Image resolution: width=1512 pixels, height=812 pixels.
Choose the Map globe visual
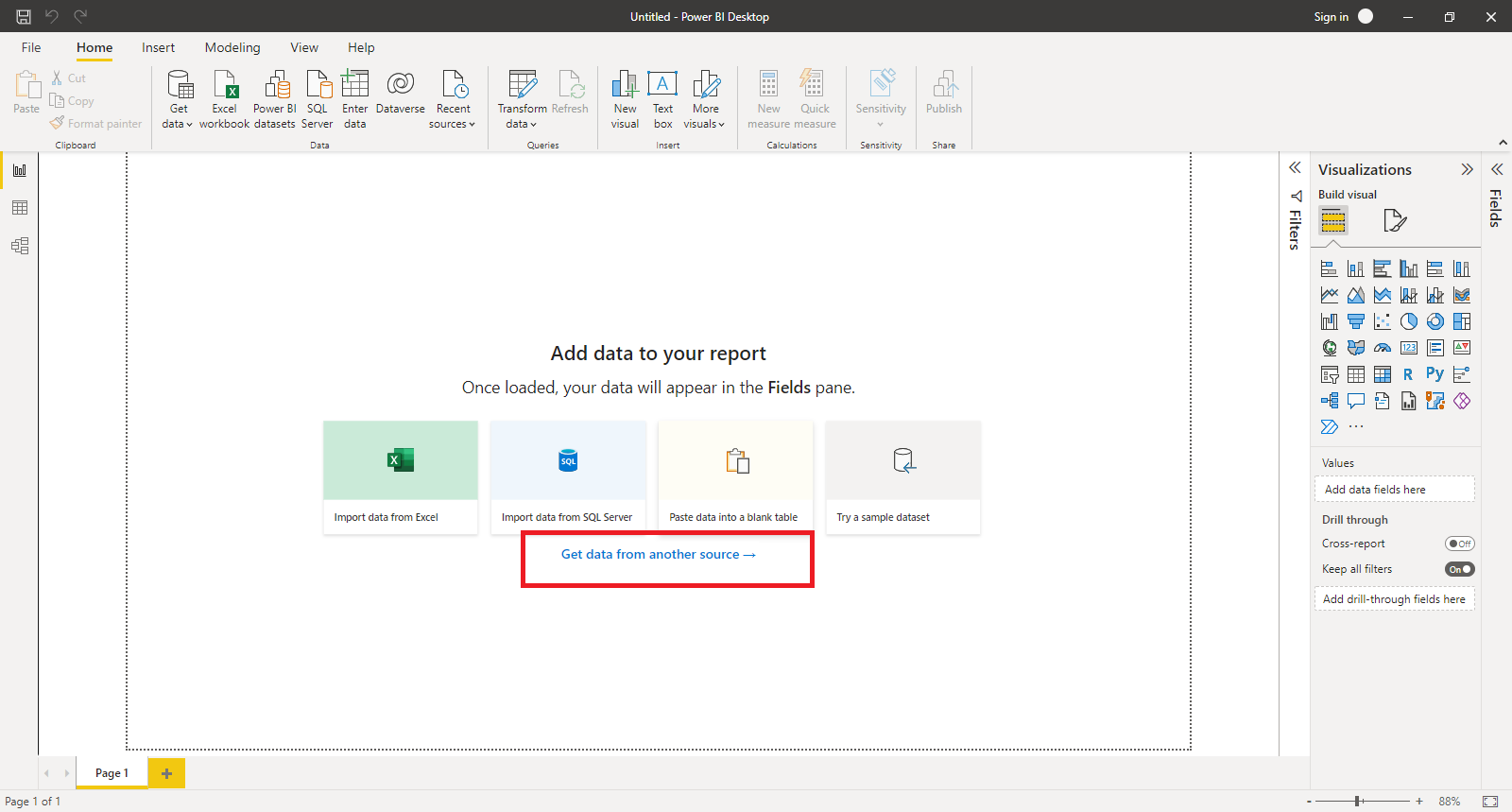1329,348
